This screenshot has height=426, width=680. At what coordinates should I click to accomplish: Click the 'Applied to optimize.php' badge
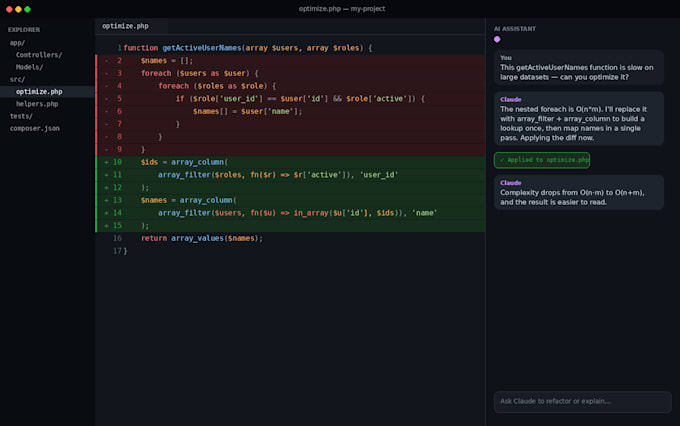pyautogui.click(x=542, y=160)
